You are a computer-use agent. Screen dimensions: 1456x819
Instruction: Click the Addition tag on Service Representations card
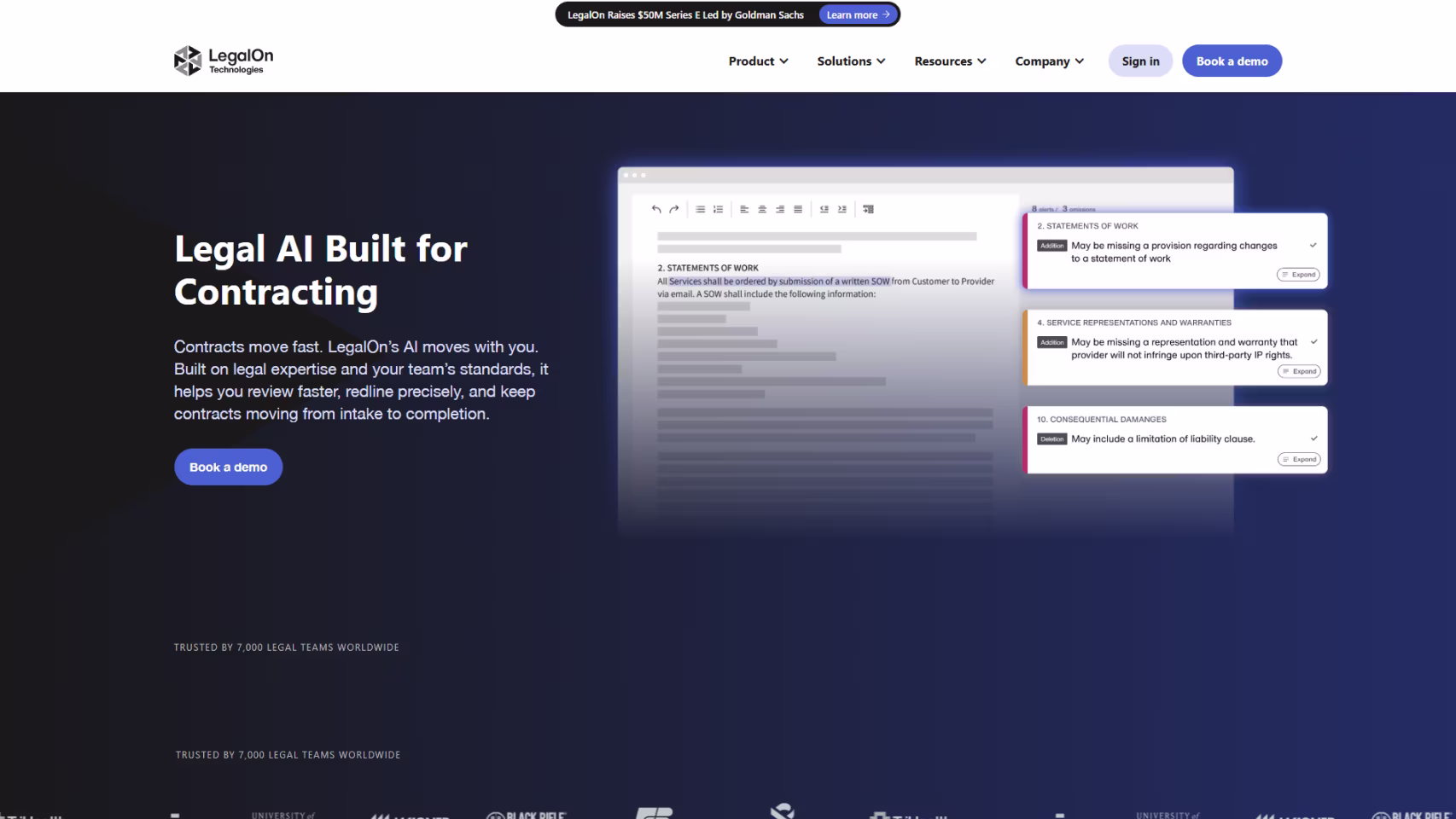coord(1051,342)
